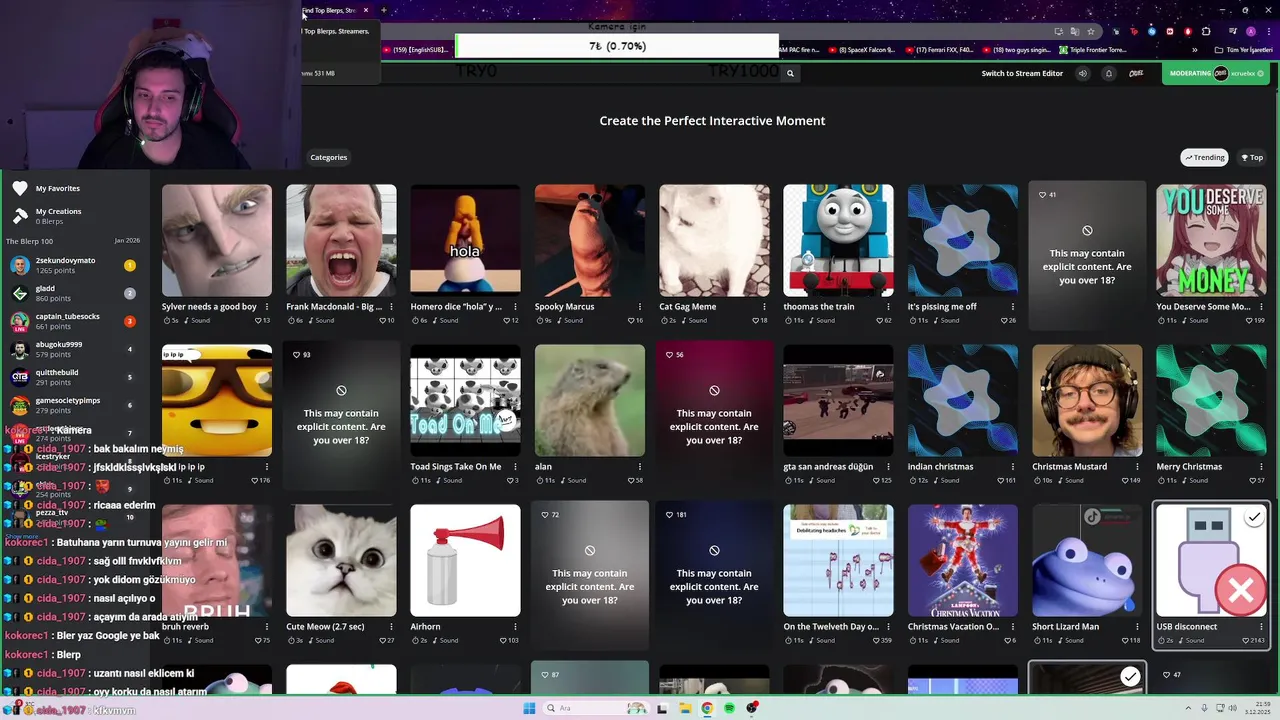Play the Airhorn blerp thumbnail
Screen dimensions: 1280x720
(465, 560)
